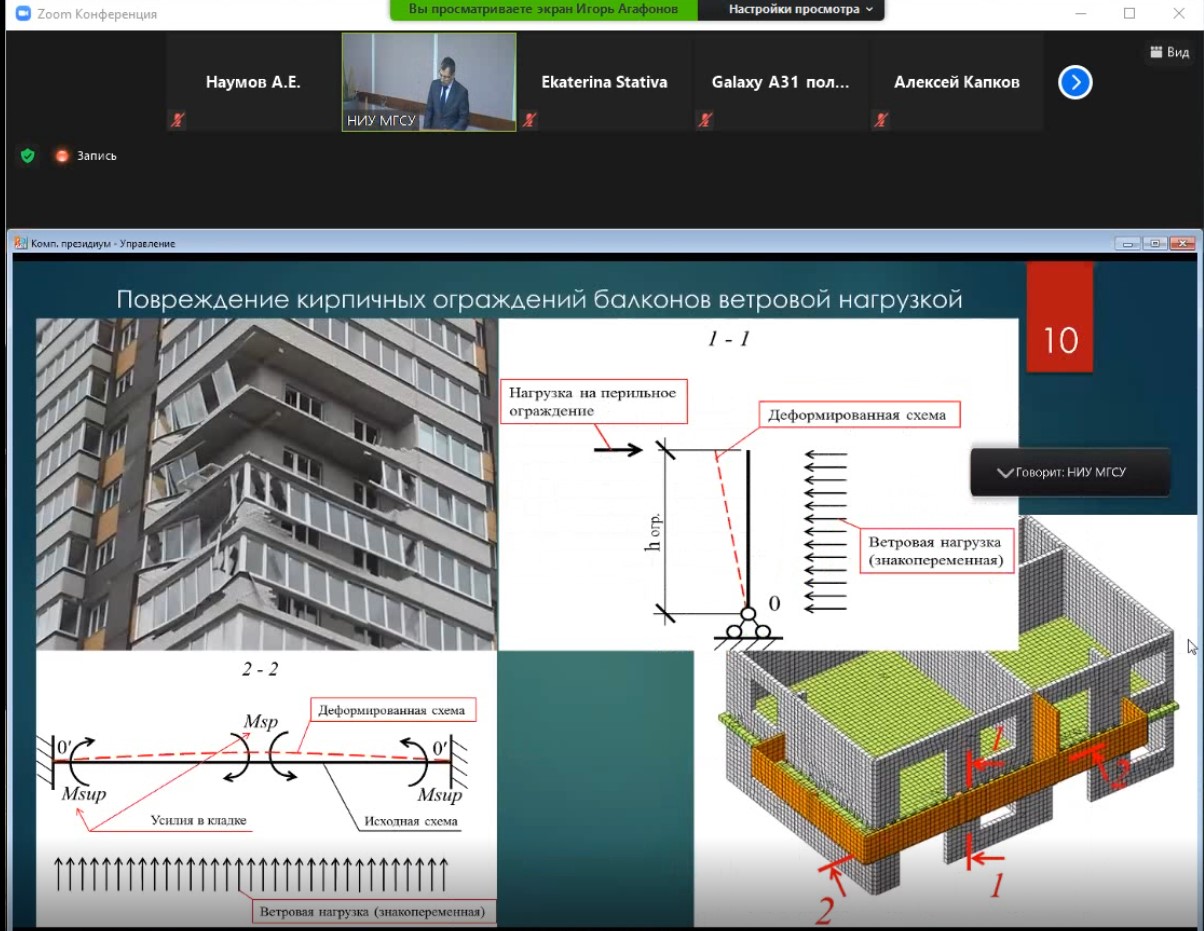The width and height of the screenshot is (1204, 931).
Task: Click Деформированная схема label in section 2-2
Action: (x=391, y=711)
